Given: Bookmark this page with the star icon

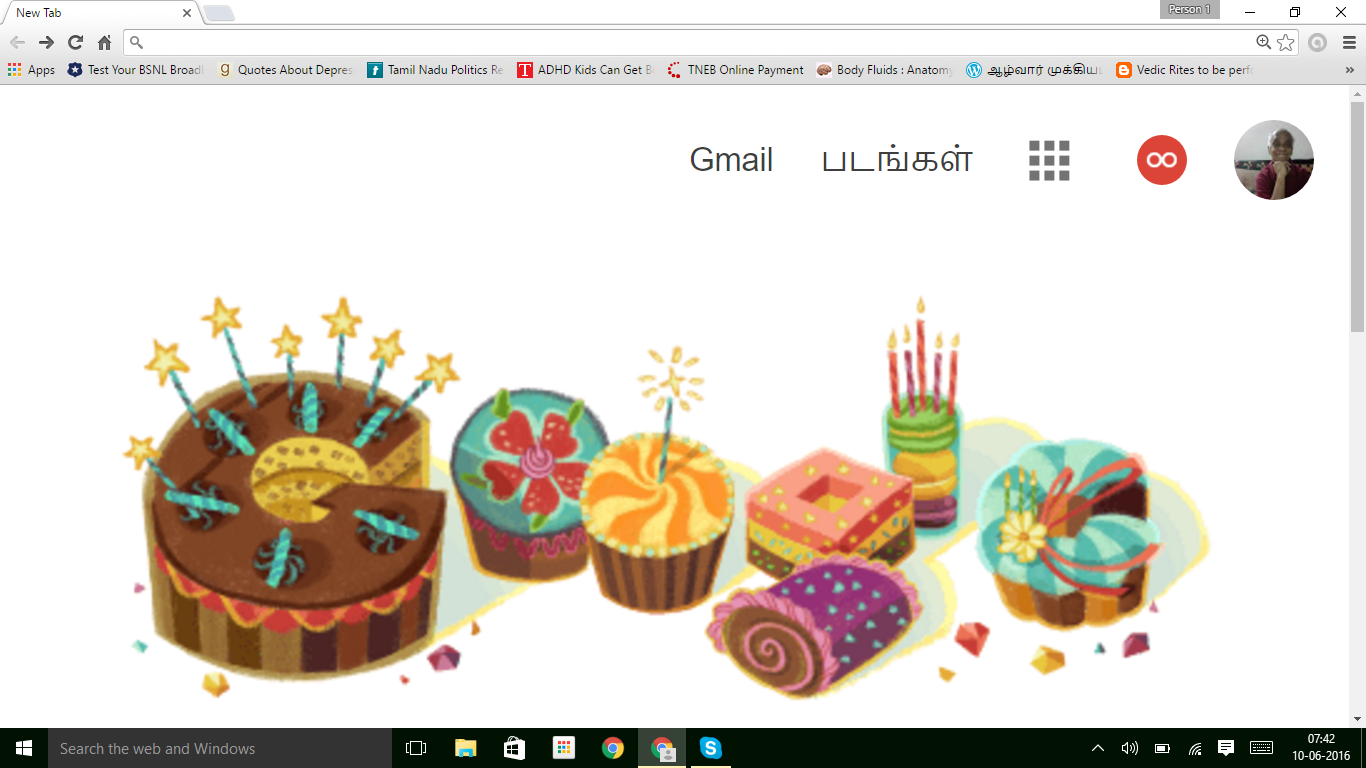Looking at the screenshot, I should coord(1285,42).
